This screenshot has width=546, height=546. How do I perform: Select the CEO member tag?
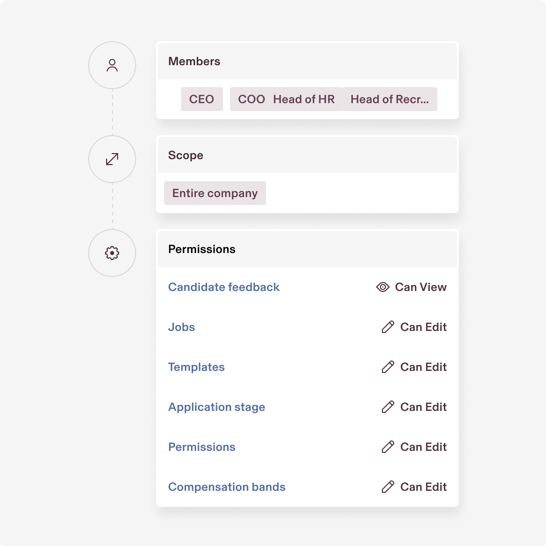coord(202,99)
